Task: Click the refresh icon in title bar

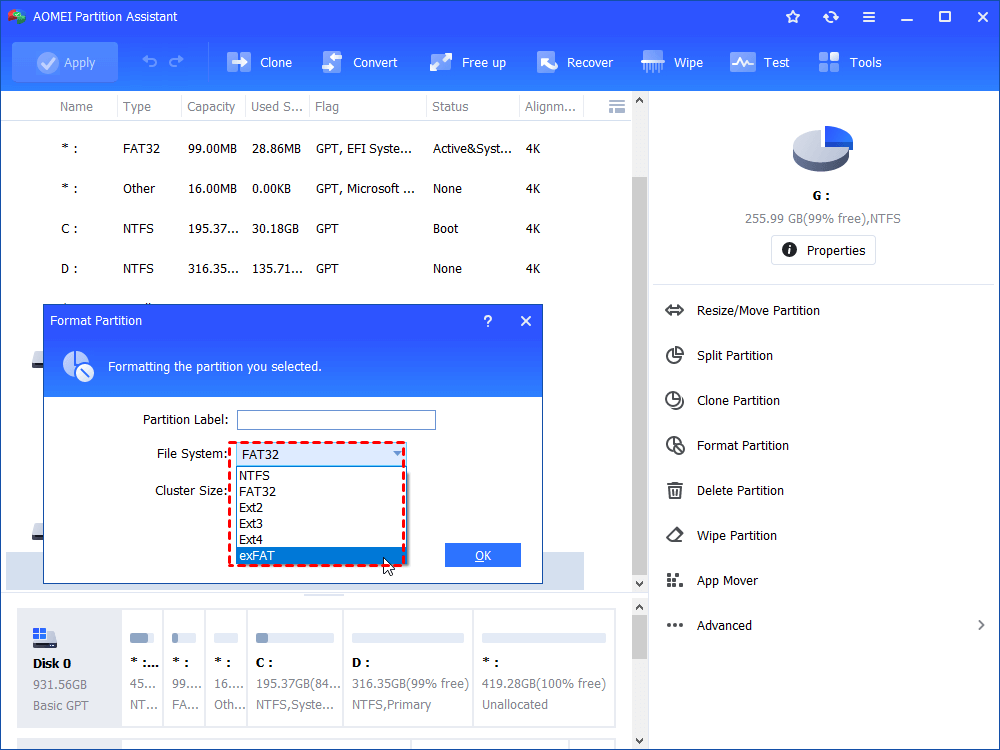Action: pyautogui.click(x=830, y=17)
